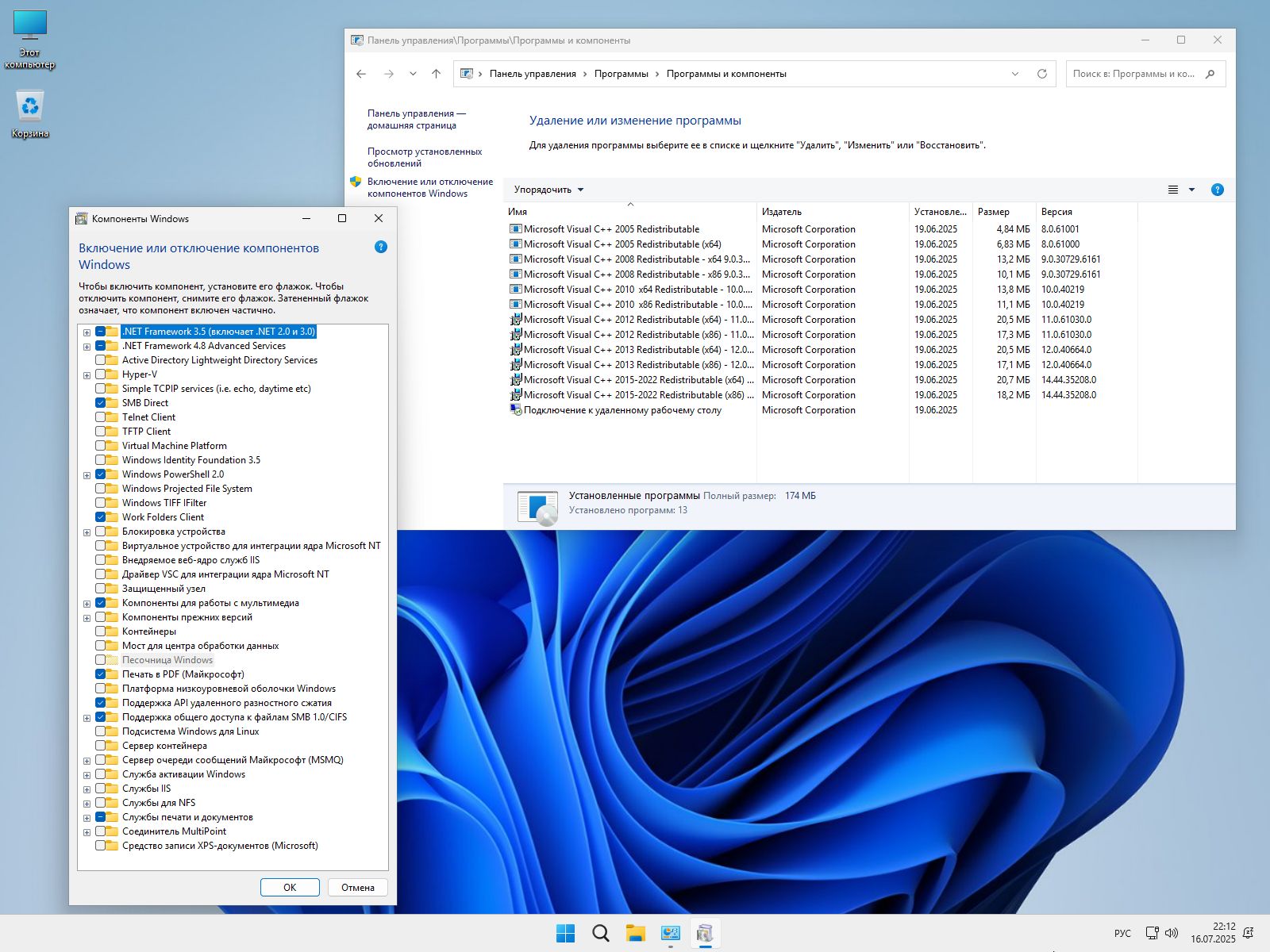1270x952 pixels.
Task: Sort by Версия column header
Action: point(1087,212)
